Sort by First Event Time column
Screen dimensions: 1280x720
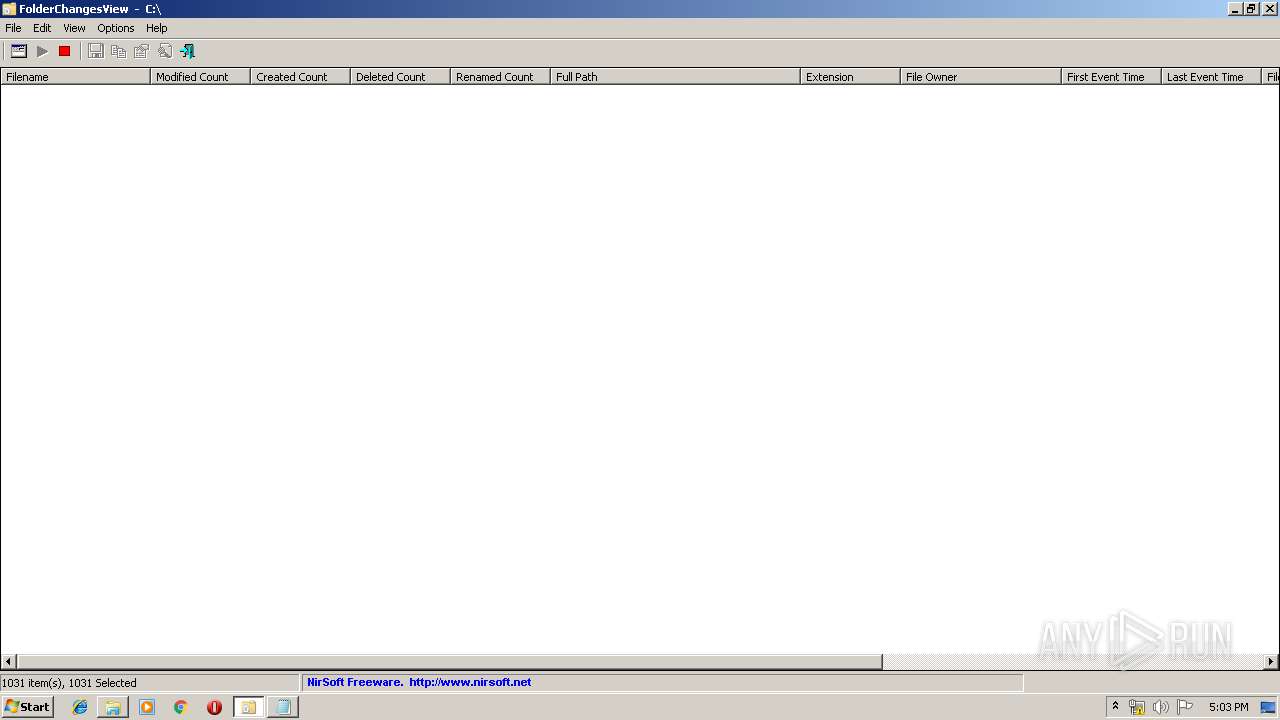[x=1111, y=76]
